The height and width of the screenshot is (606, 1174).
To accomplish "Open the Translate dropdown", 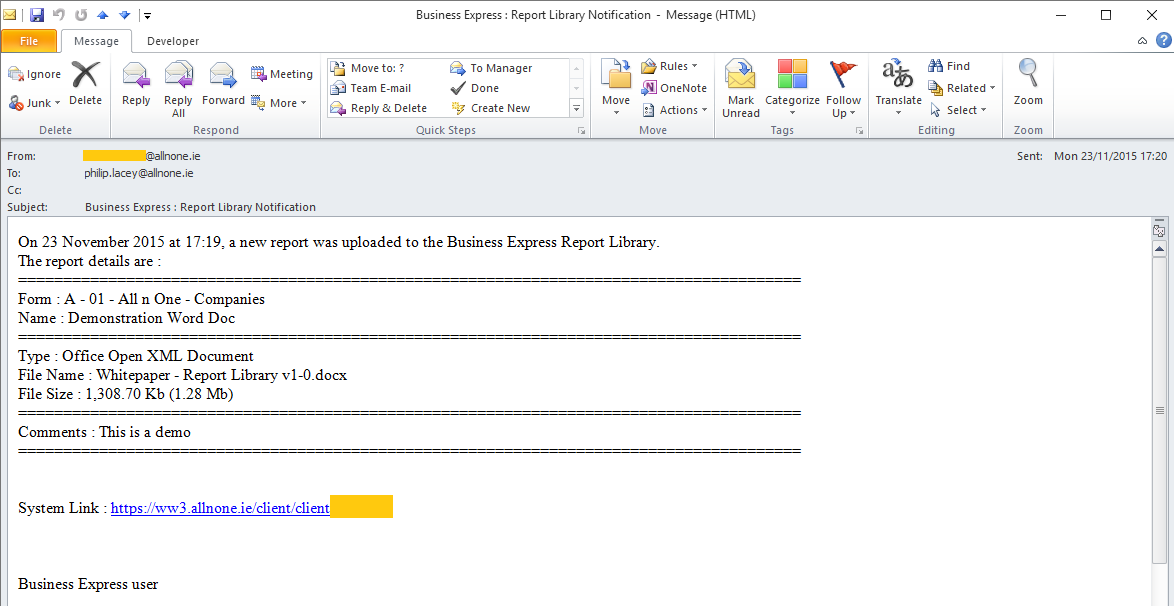I will click(x=897, y=87).
